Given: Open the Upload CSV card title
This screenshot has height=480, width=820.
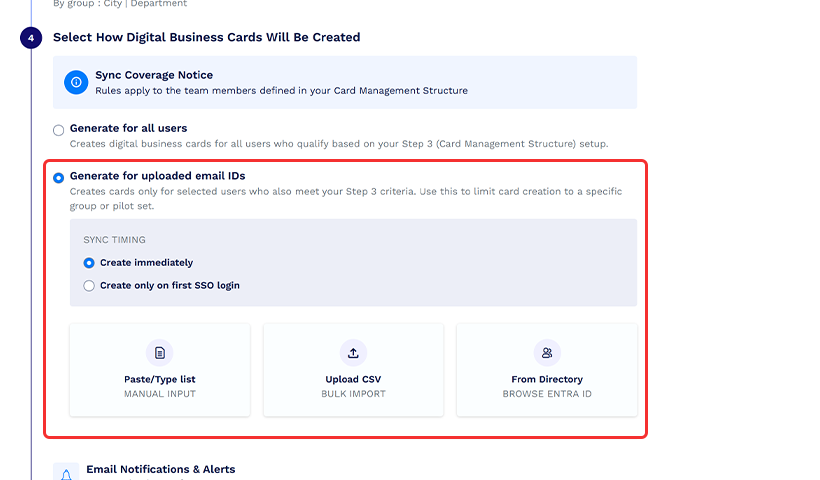Looking at the screenshot, I should [353, 380].
